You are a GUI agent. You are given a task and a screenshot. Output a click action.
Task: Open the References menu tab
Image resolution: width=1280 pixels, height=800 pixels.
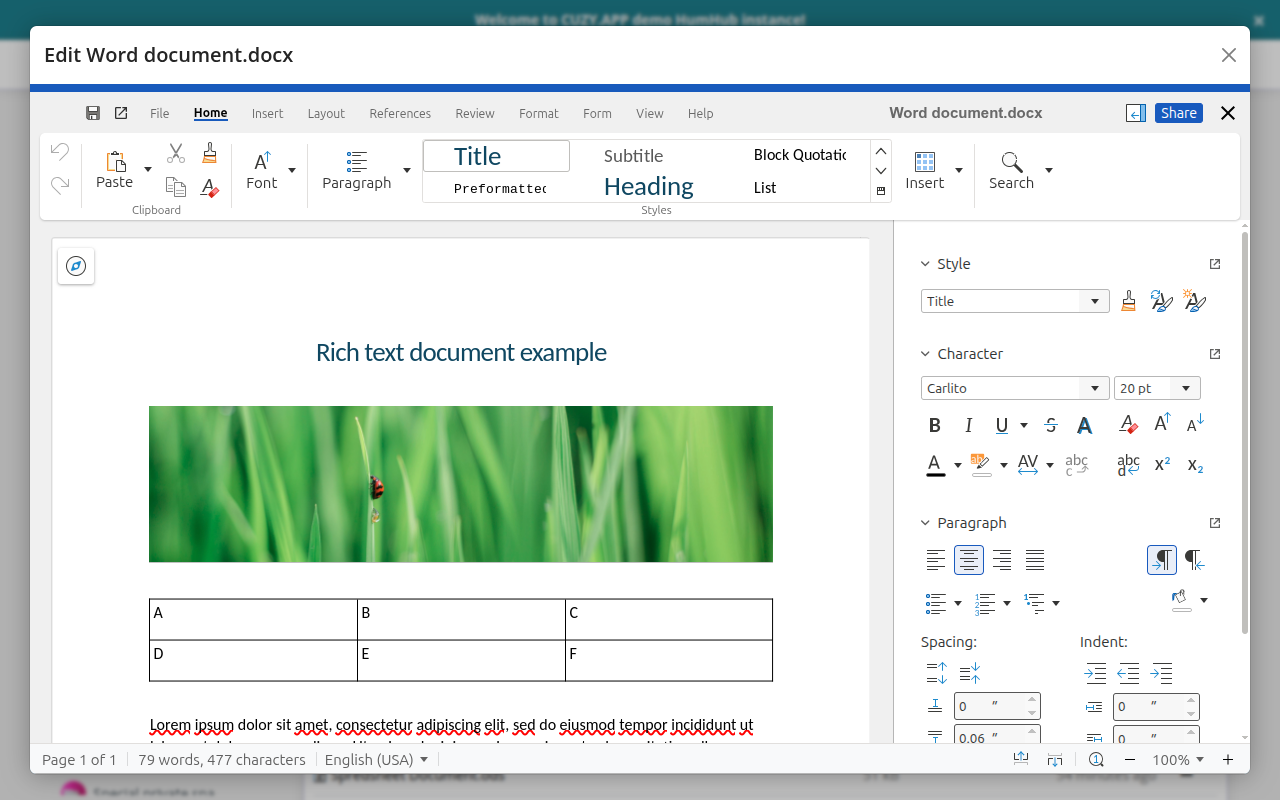400,113
